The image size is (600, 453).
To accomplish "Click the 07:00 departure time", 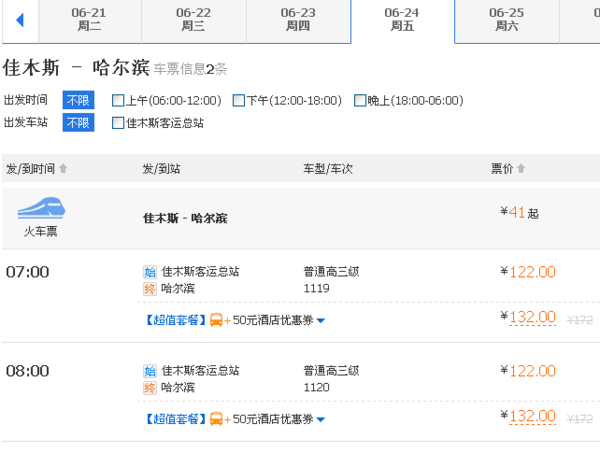I will pyautogui.click(x=28, y=272).
